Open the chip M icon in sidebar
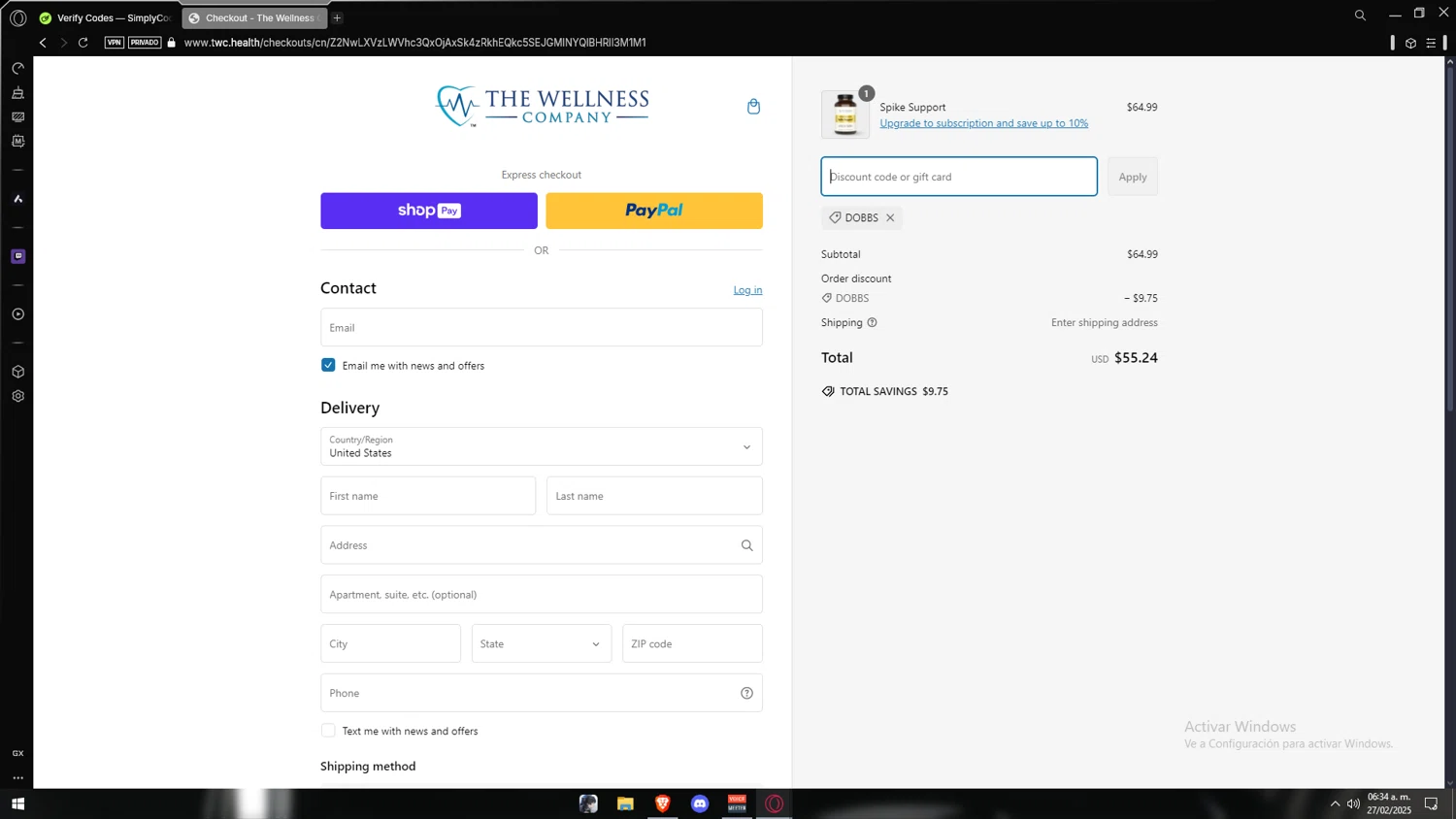 (17, 142)
